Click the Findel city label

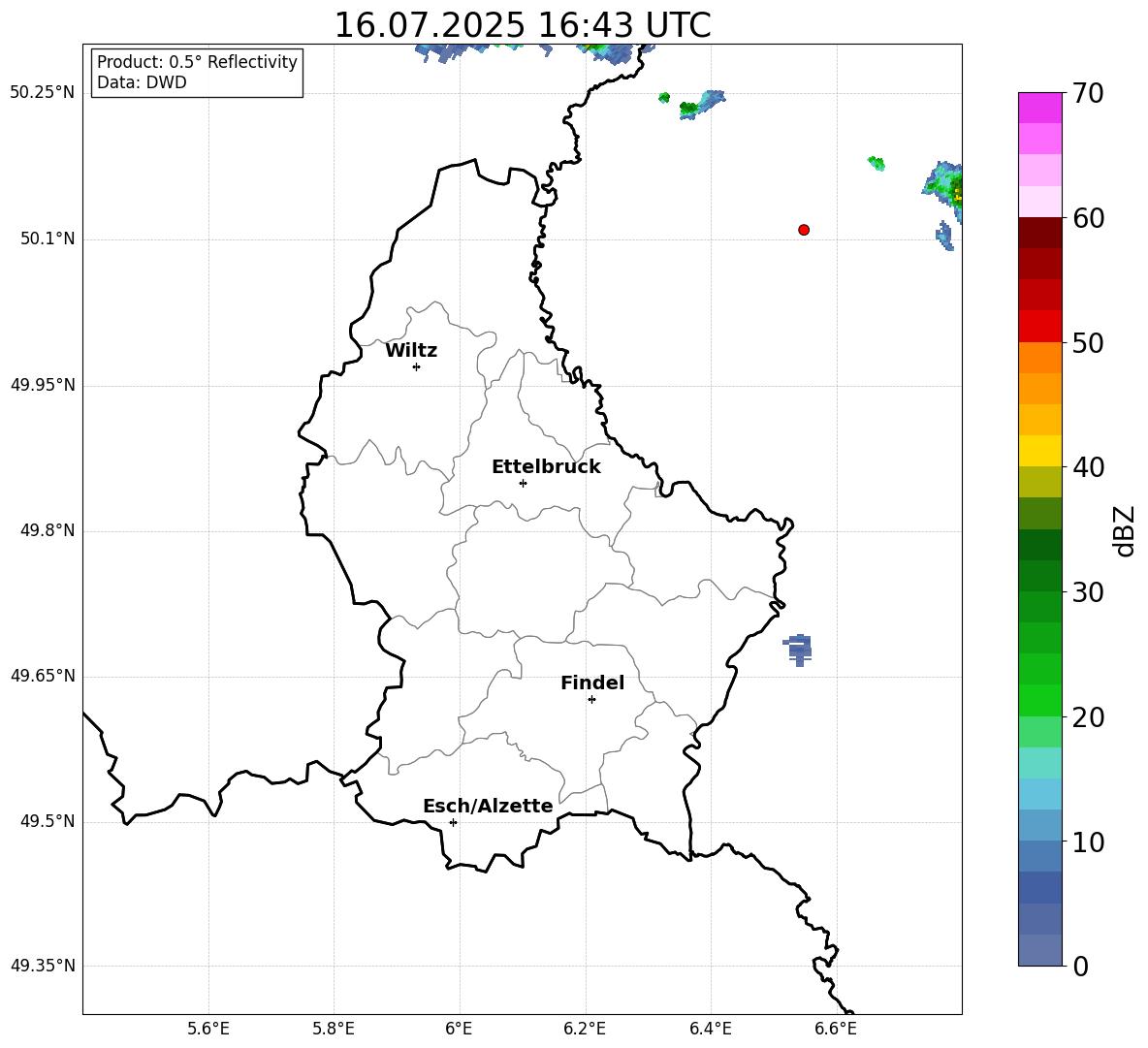592,683
